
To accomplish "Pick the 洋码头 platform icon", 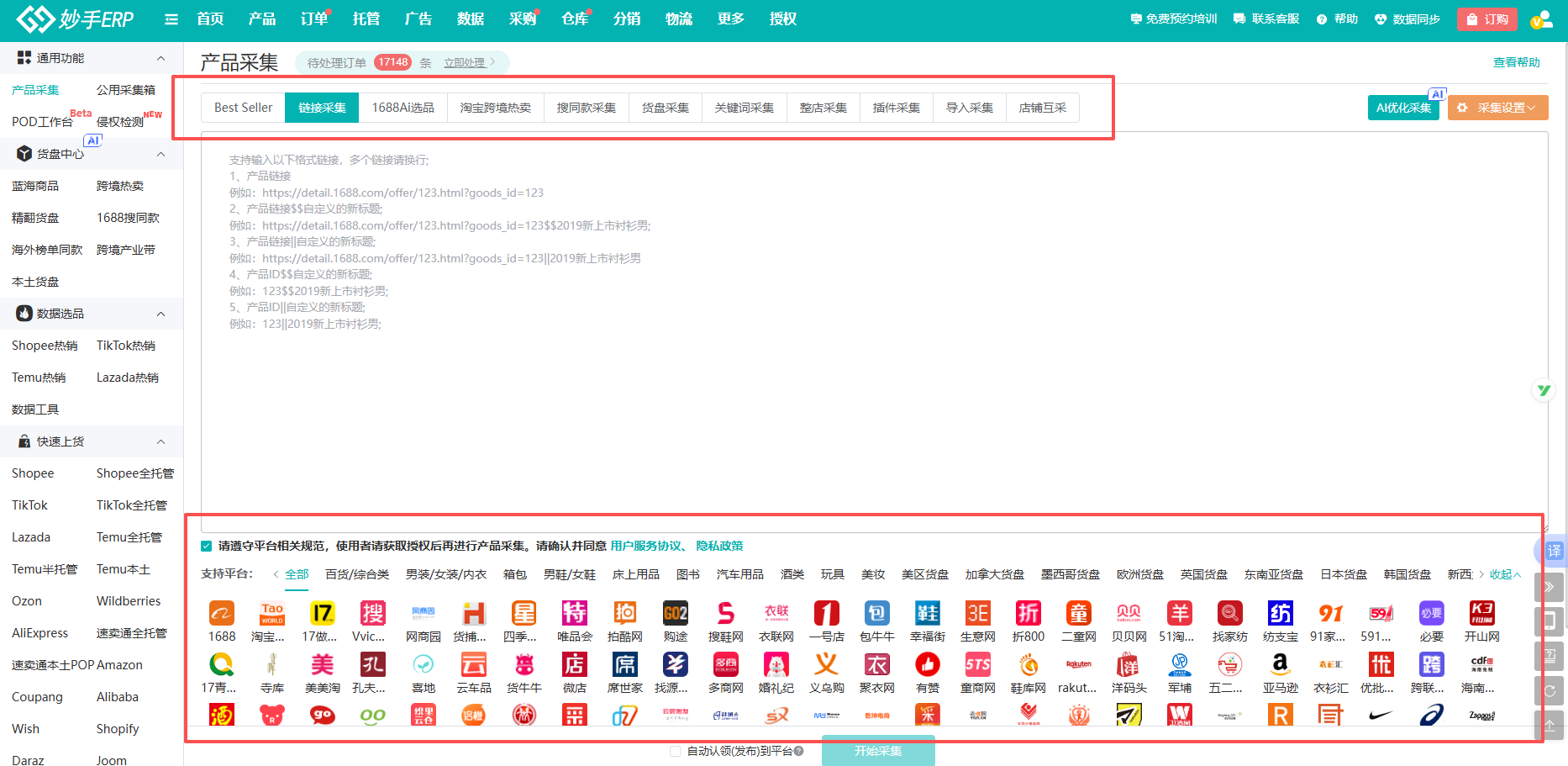I will click(1129, 664).
